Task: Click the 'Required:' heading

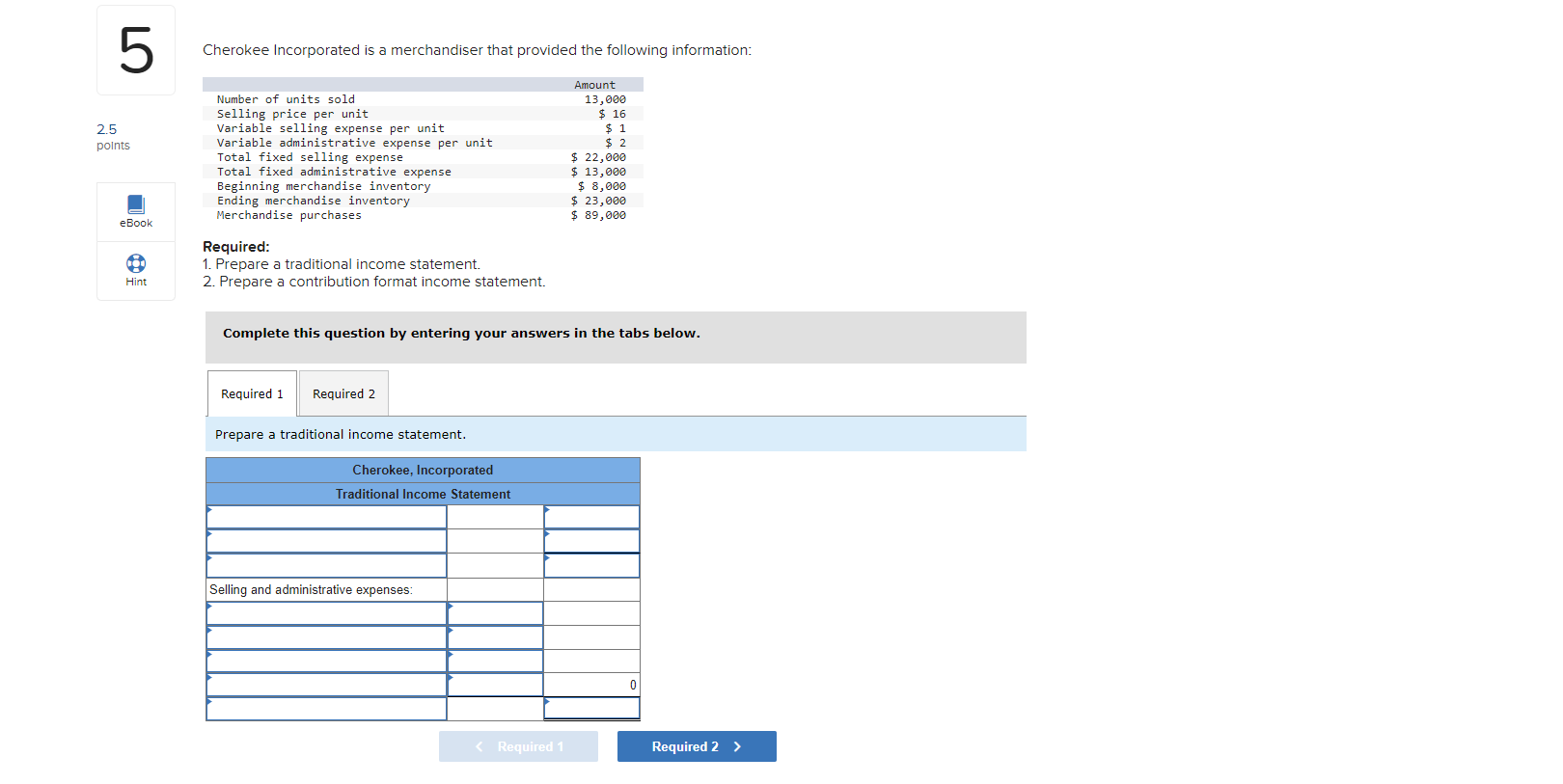Action: click(x=236, y=247)
